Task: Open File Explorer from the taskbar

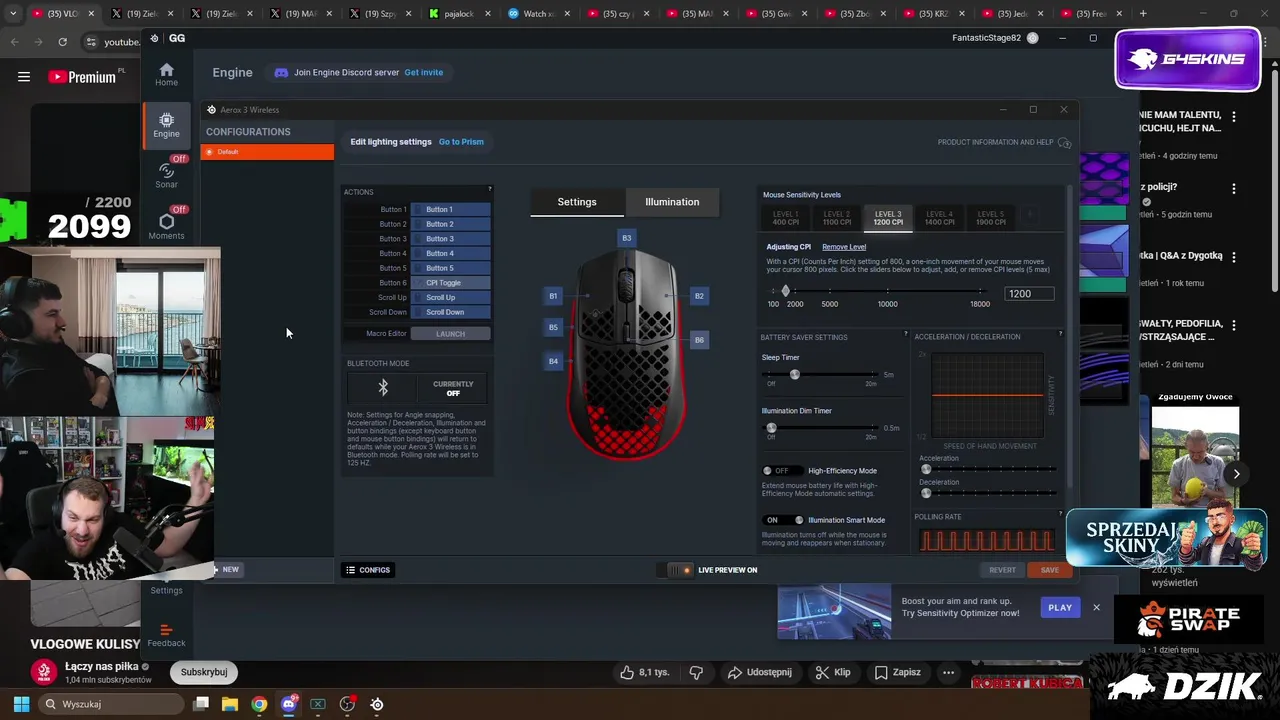Action: click(x=229, y=704)
